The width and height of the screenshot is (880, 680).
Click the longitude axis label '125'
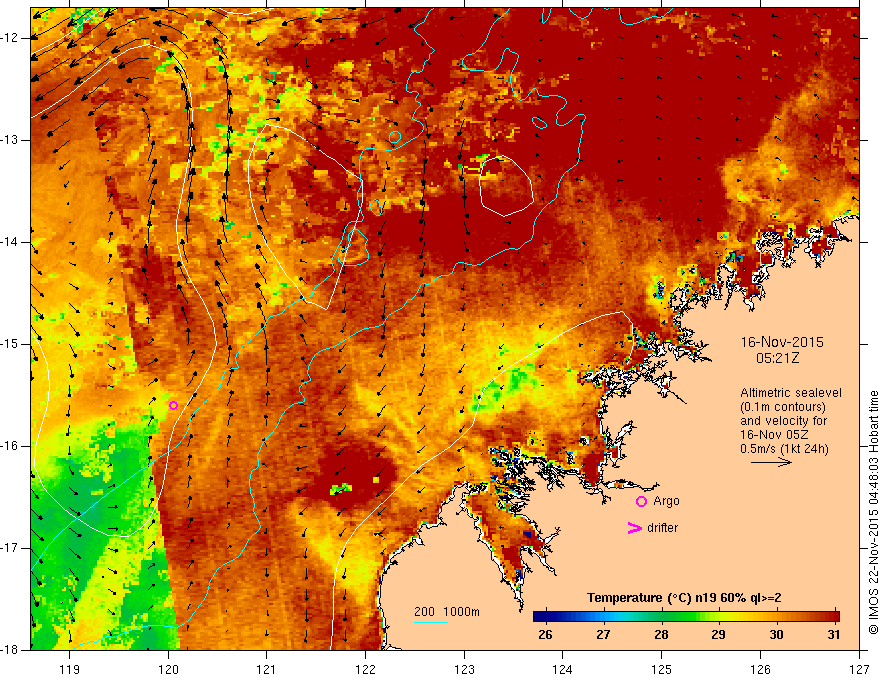pos(662,669)
